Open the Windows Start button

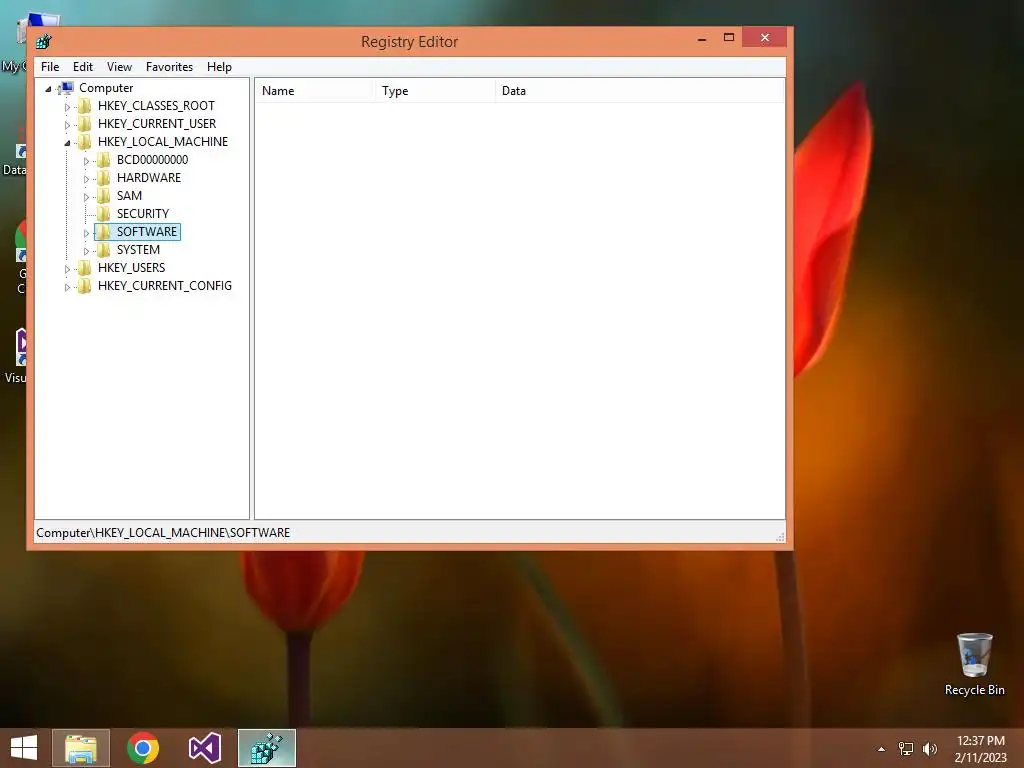pos(24,748)
